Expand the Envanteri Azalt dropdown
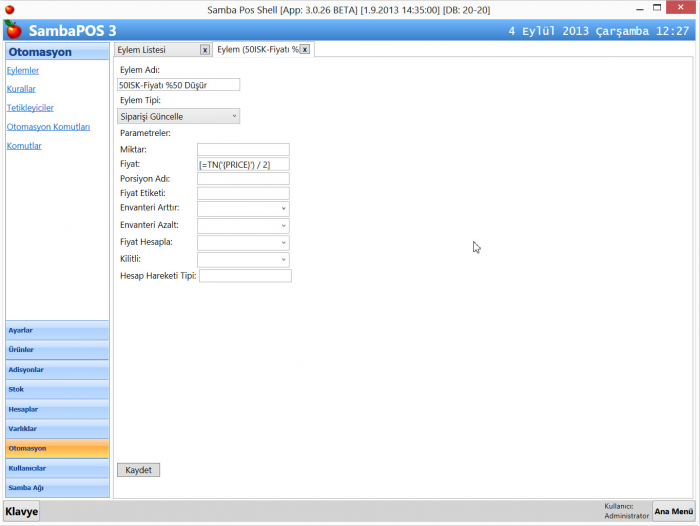The image size is (700, 526). pos(243,225)
